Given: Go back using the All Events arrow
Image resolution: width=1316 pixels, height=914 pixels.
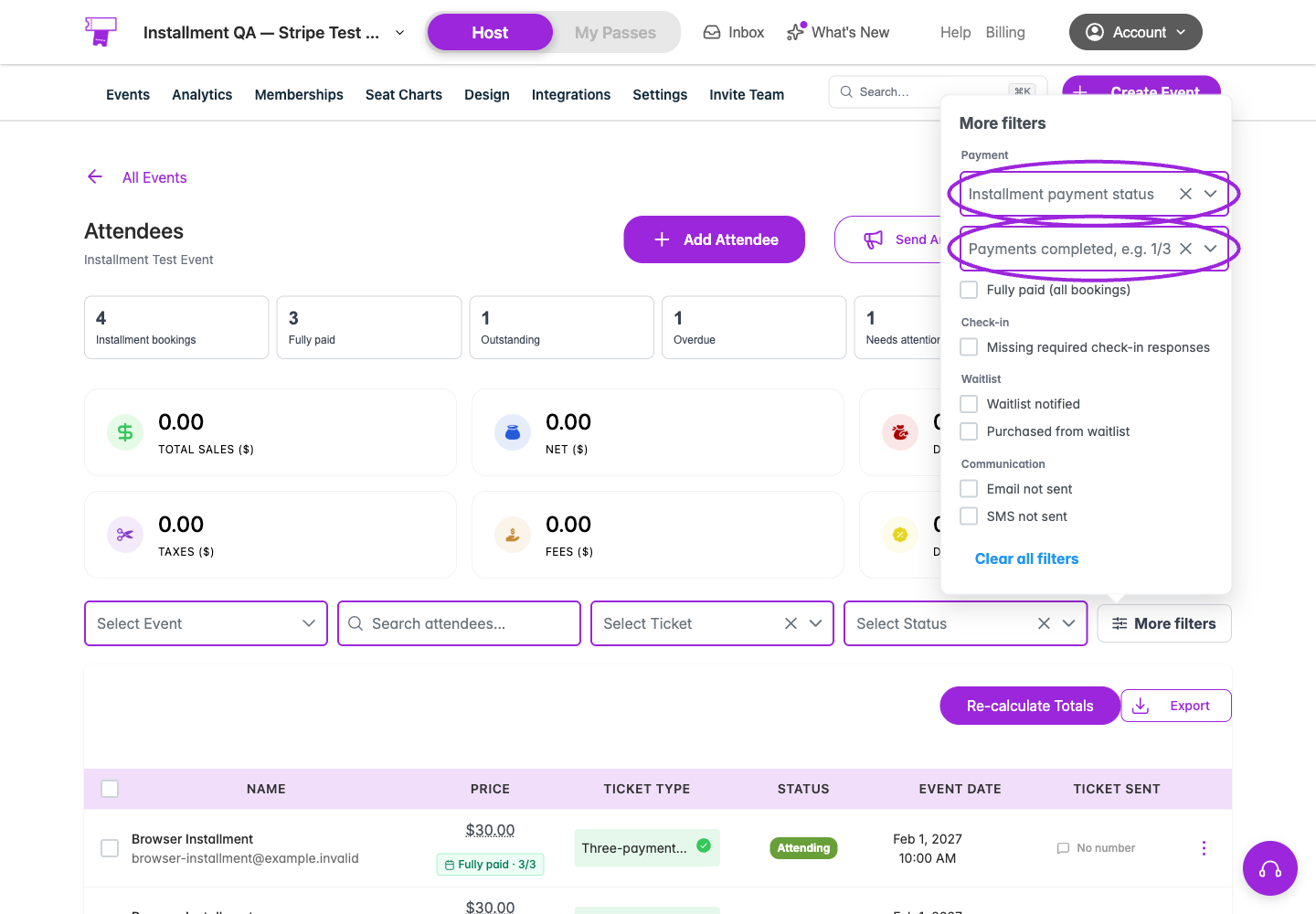Looking at the screenshot, I should [x=95, y=176].
